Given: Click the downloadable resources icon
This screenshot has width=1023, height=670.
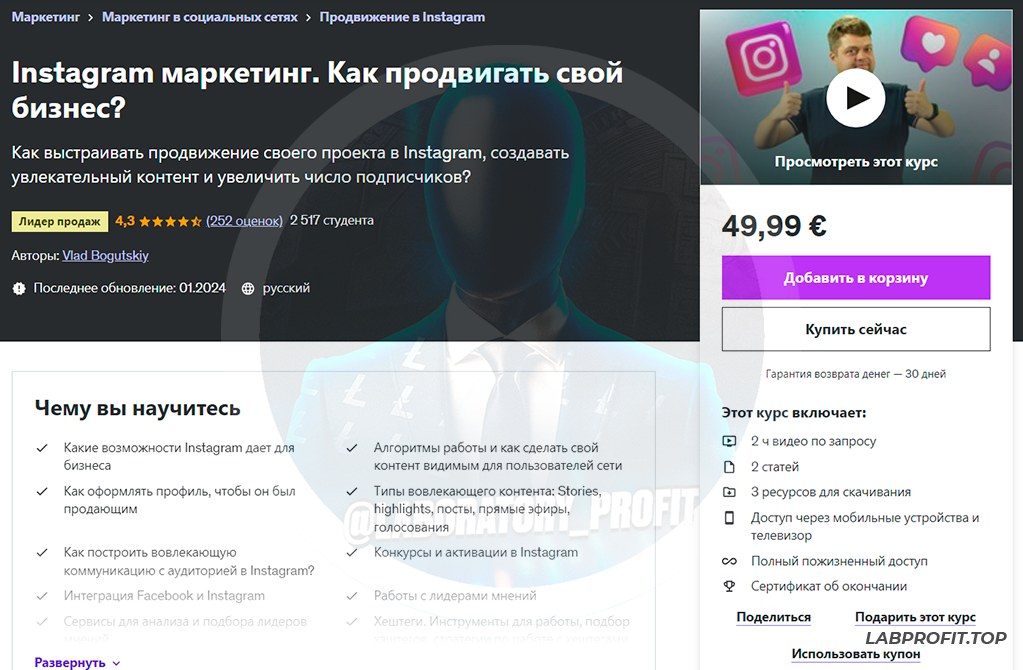Looking at the screenshot, I should (x=729, y=493).
